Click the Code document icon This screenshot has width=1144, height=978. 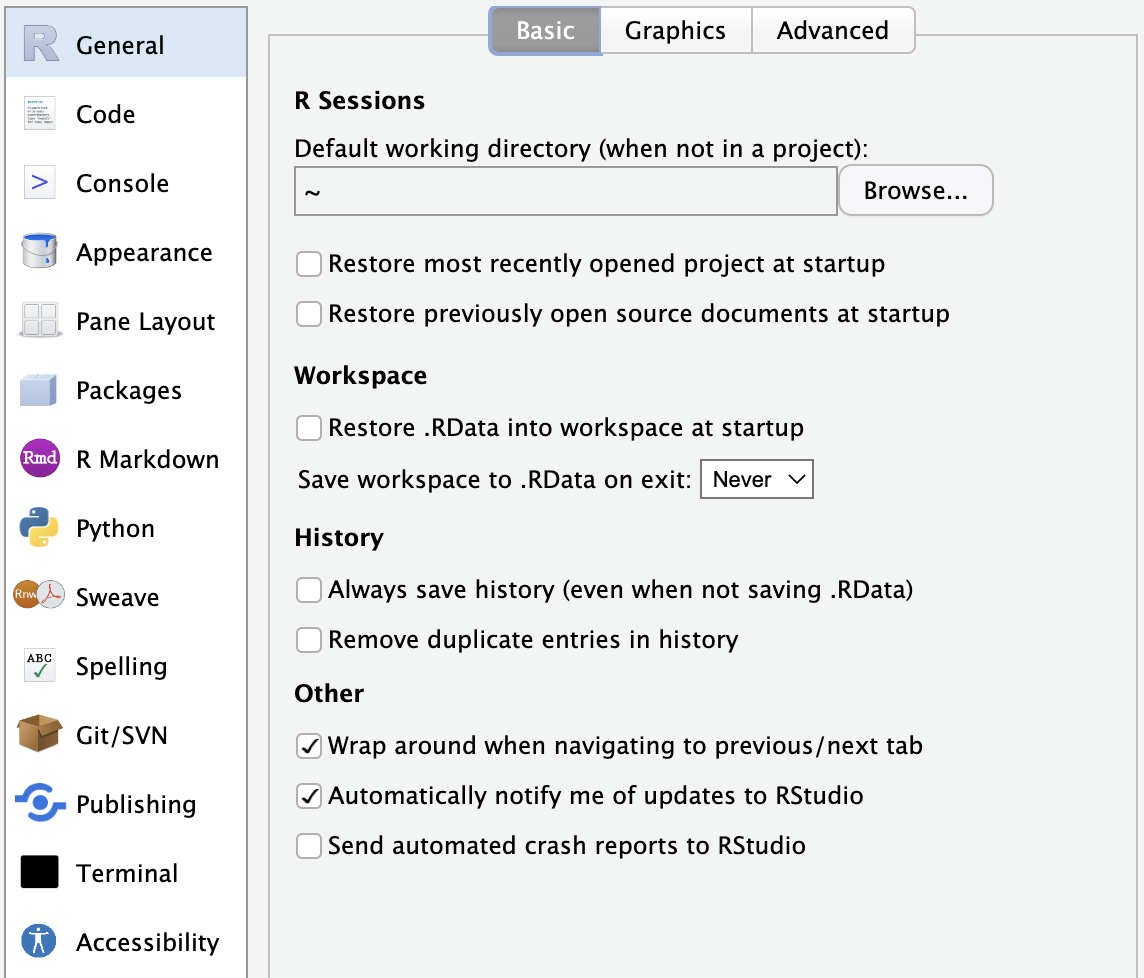pyautogui.click(x=39, y=113)
